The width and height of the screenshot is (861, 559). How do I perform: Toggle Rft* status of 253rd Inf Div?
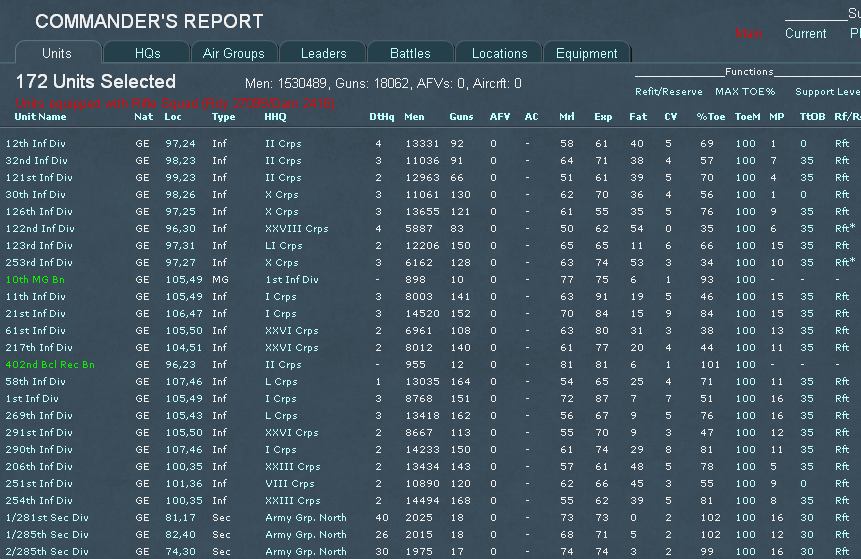(845, 262)
